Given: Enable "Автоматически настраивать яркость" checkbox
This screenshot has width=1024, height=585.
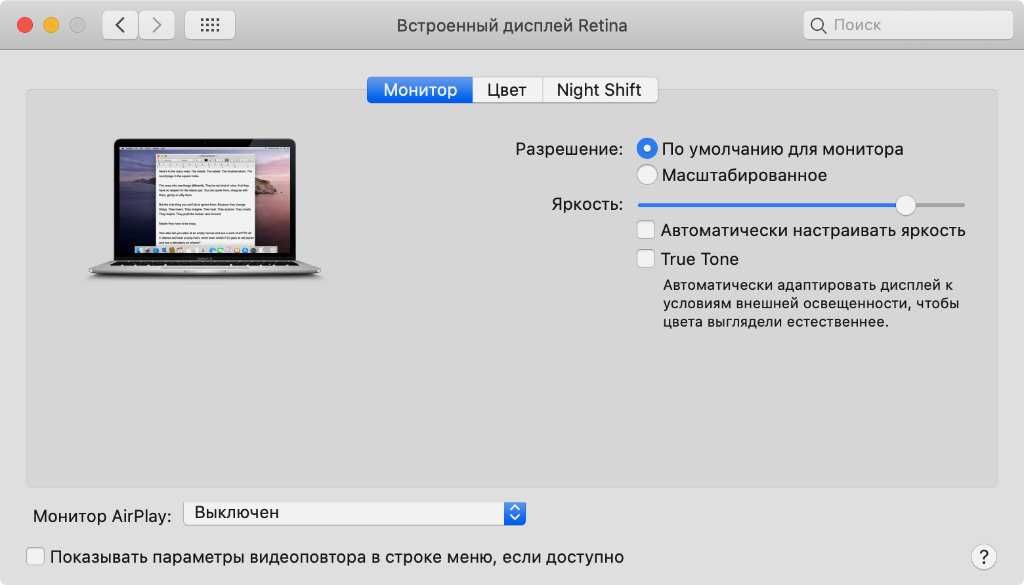Looking at the screenshot, I should (x=646, y=231).
